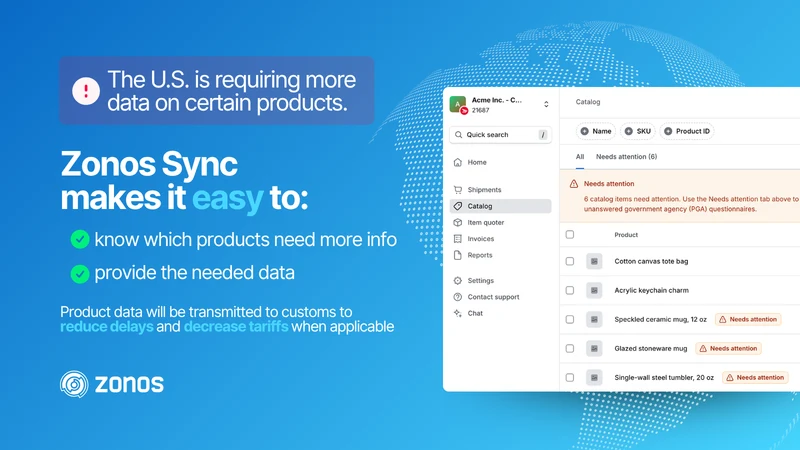
Task: Click green check beside 'know which products'
Action: 80,239
